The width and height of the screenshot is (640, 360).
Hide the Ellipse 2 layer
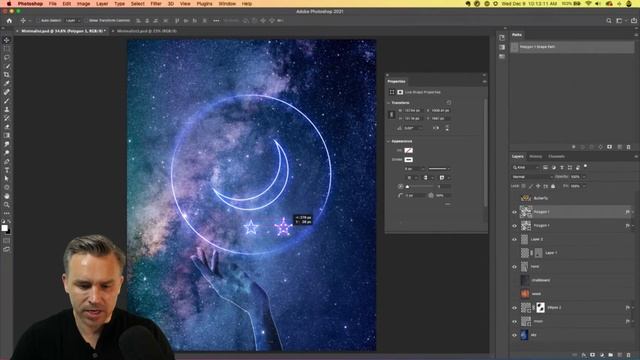pyautogui.click(x=514, y=308)
